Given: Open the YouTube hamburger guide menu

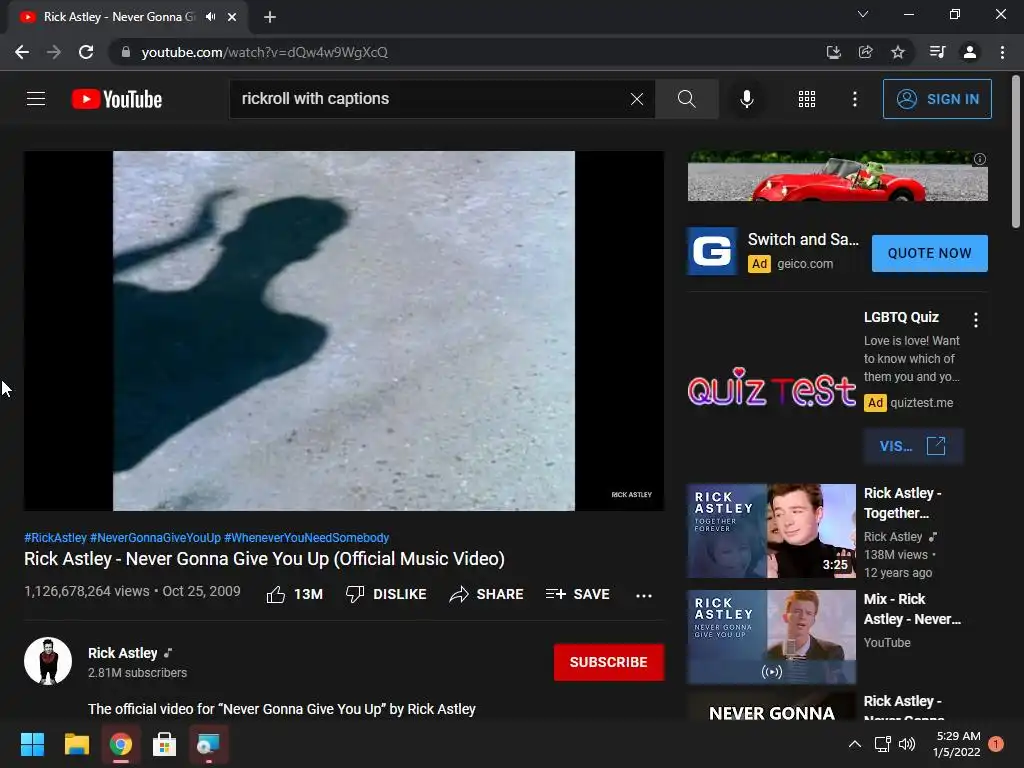Looking at the screenshot, I should pyautogui.click(x=36, y=99).
